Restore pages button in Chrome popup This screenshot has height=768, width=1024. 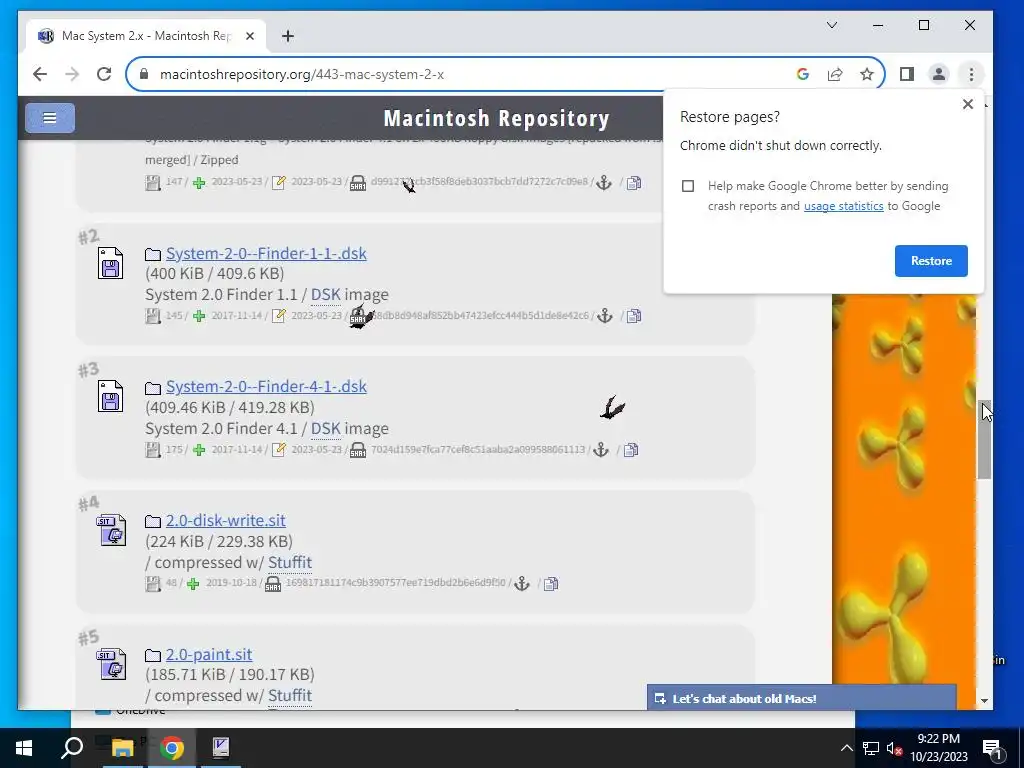pyautogui.click(x=931, y=261)
